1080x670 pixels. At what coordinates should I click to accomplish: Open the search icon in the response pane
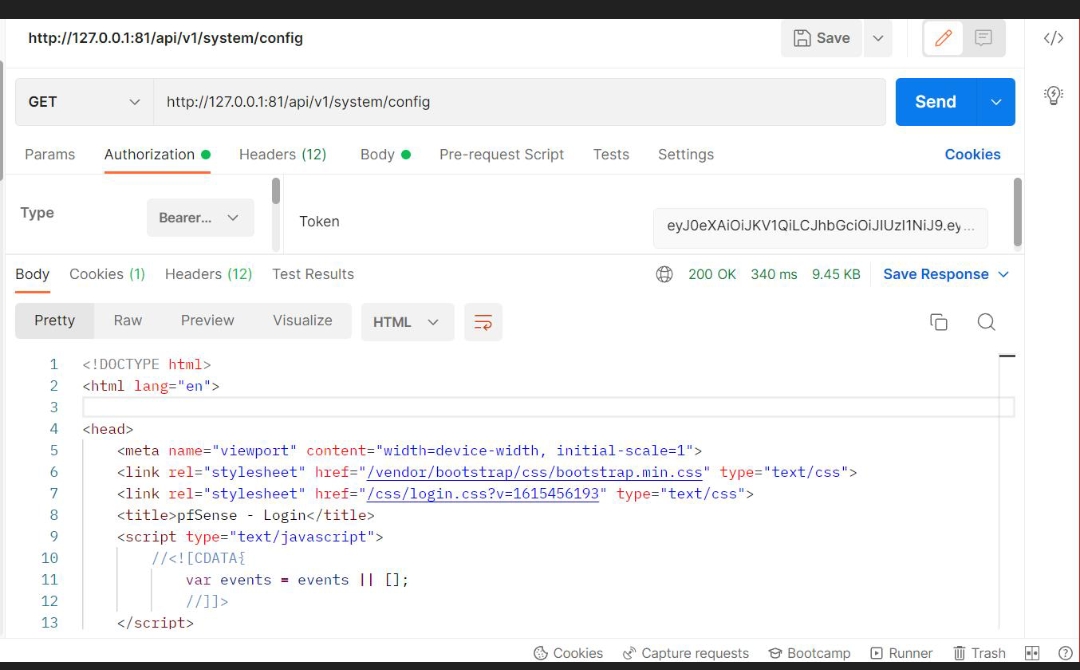986,321
